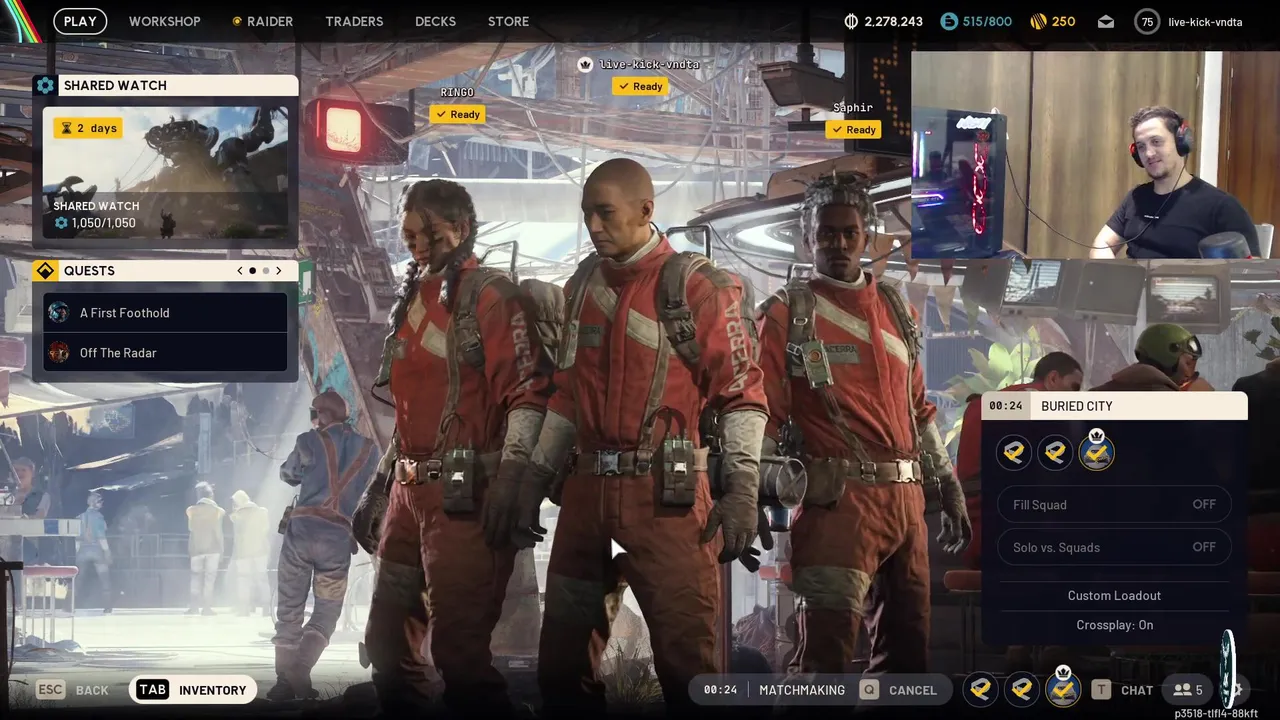The image size is (1280, 720).
Task: Go to the previous quests page arrow
Action: coord(240,271)
